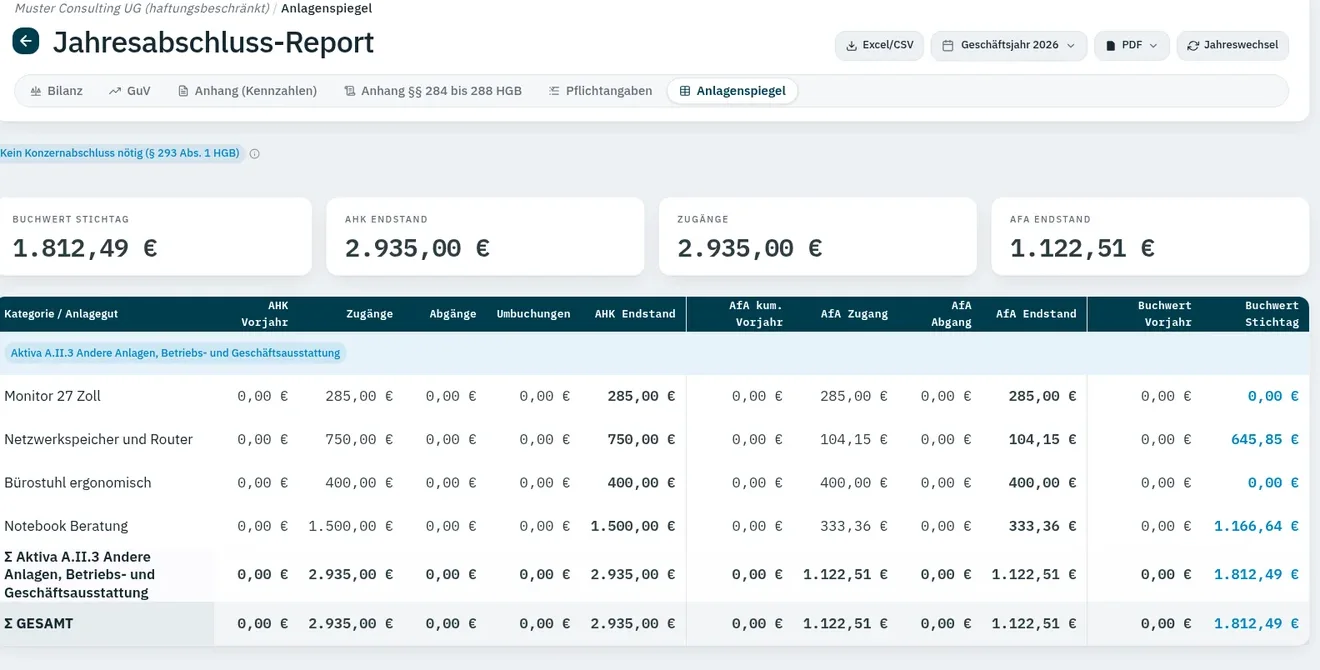Switch to the Bilanz tab

tap(56, 91)
